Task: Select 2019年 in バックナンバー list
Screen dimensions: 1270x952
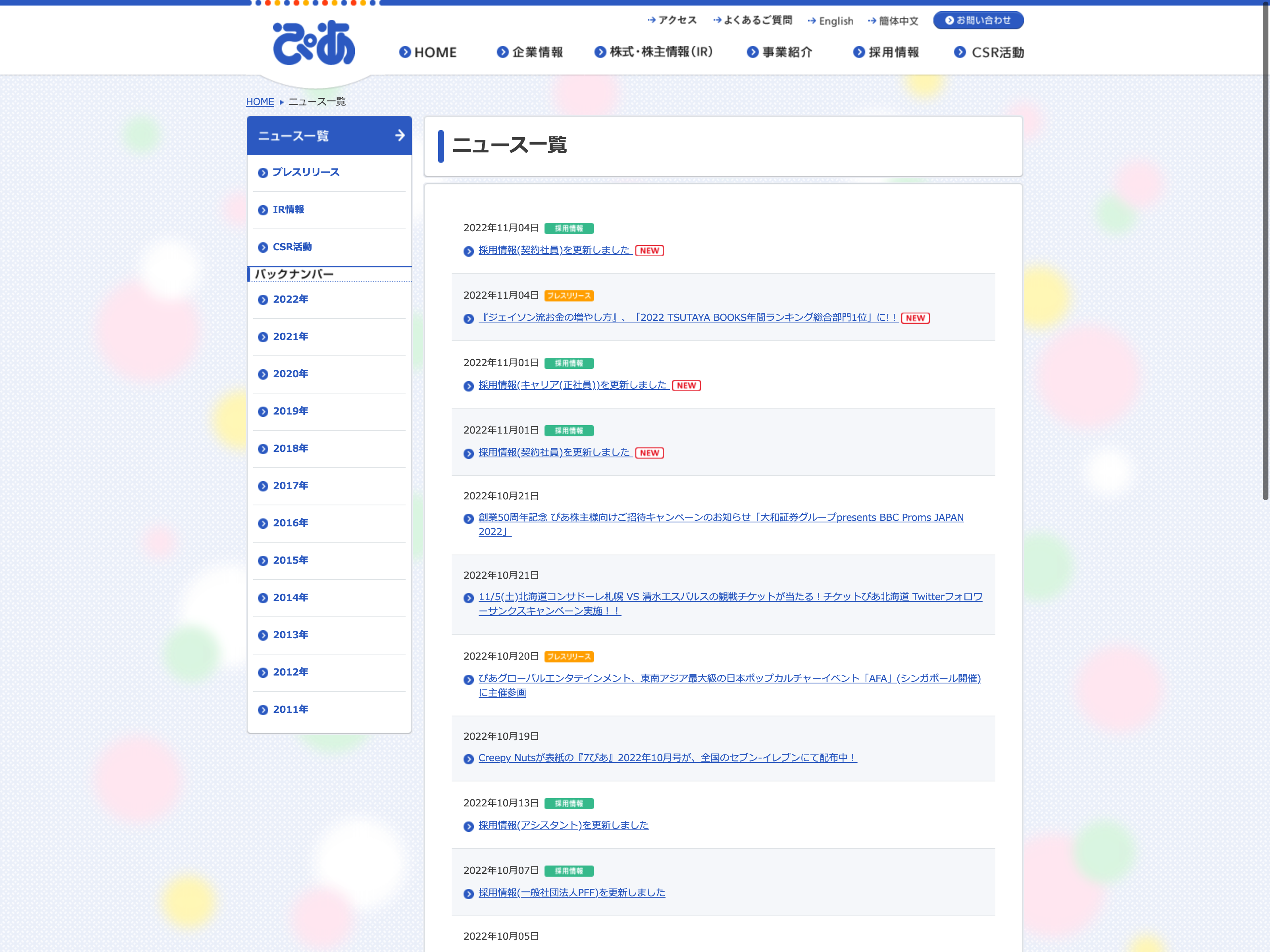Action: 291,411
